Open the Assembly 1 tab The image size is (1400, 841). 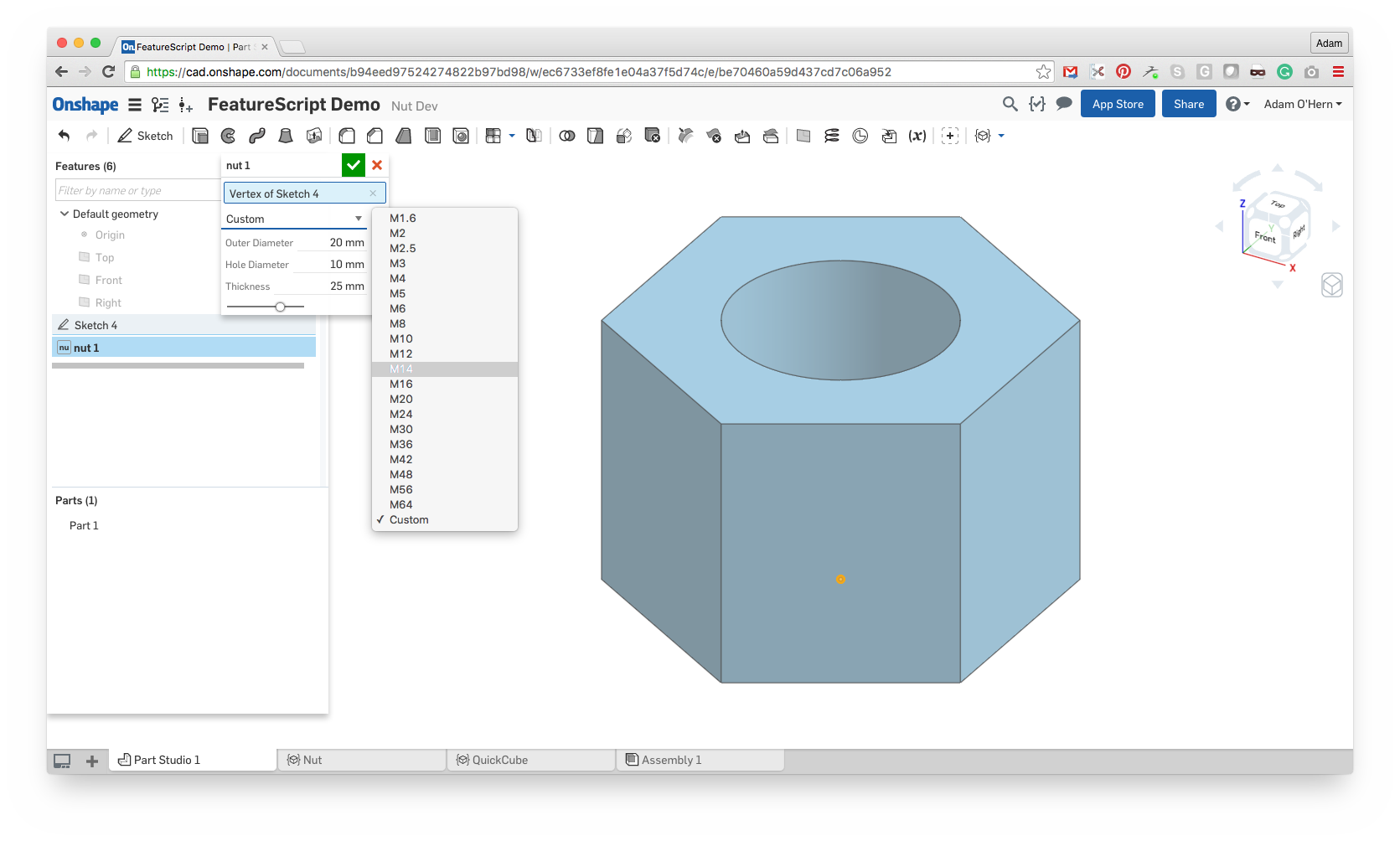coord(671,759)
